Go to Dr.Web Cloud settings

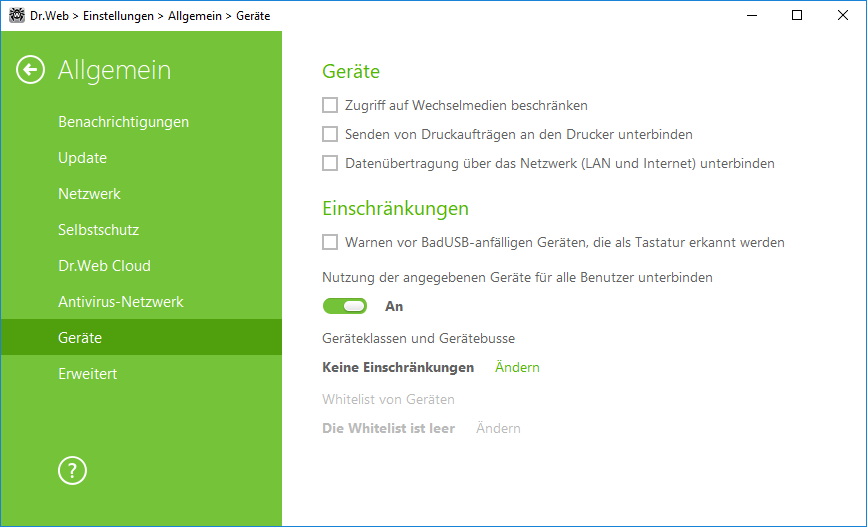(141, 265)
